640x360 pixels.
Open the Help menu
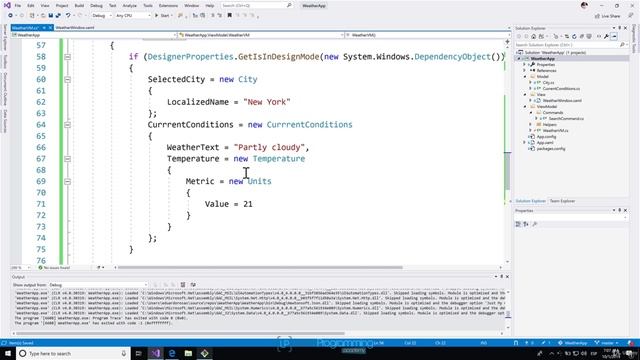[209, 6]
